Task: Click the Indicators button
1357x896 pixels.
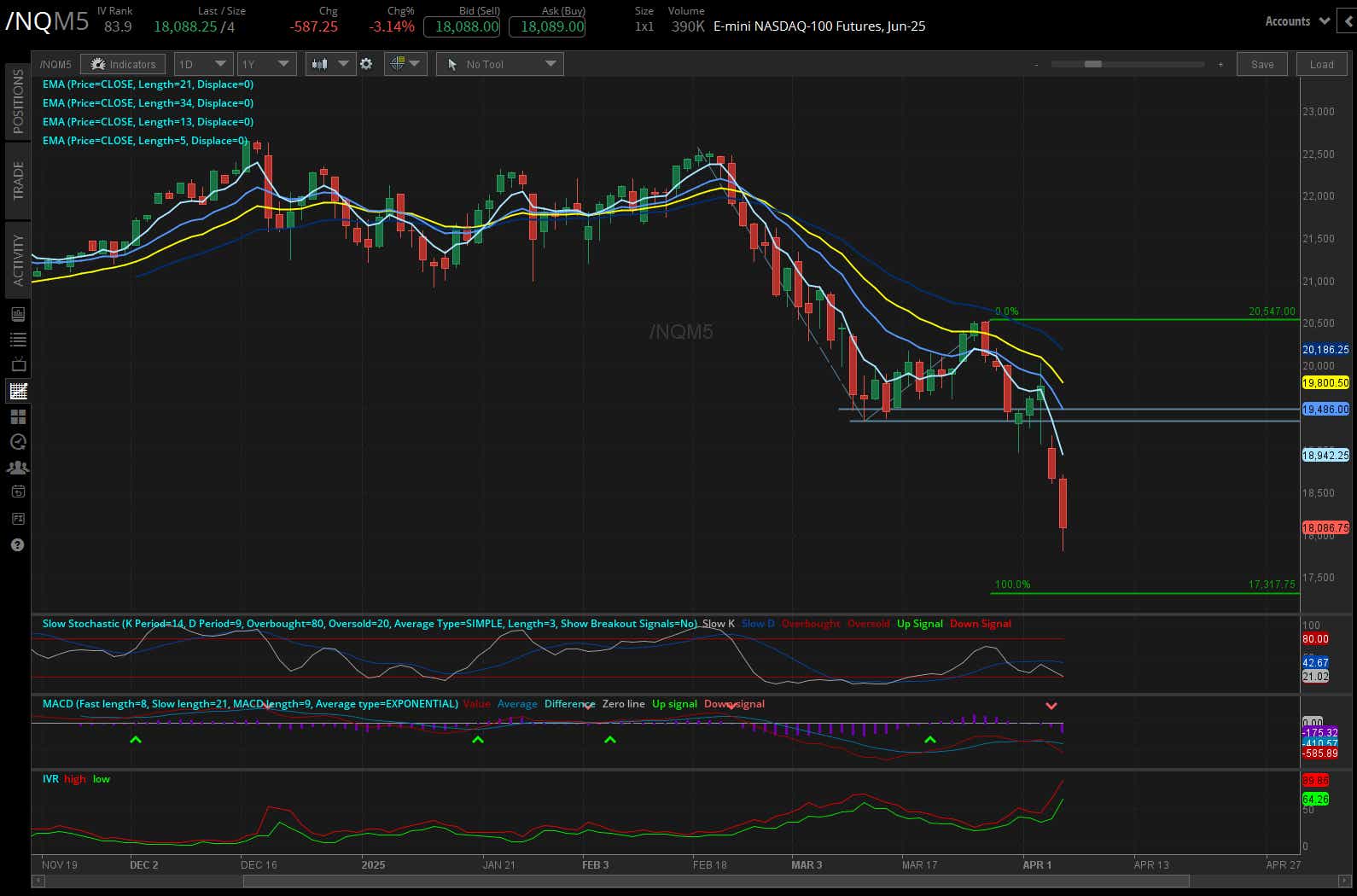Action: click(124, 64)
